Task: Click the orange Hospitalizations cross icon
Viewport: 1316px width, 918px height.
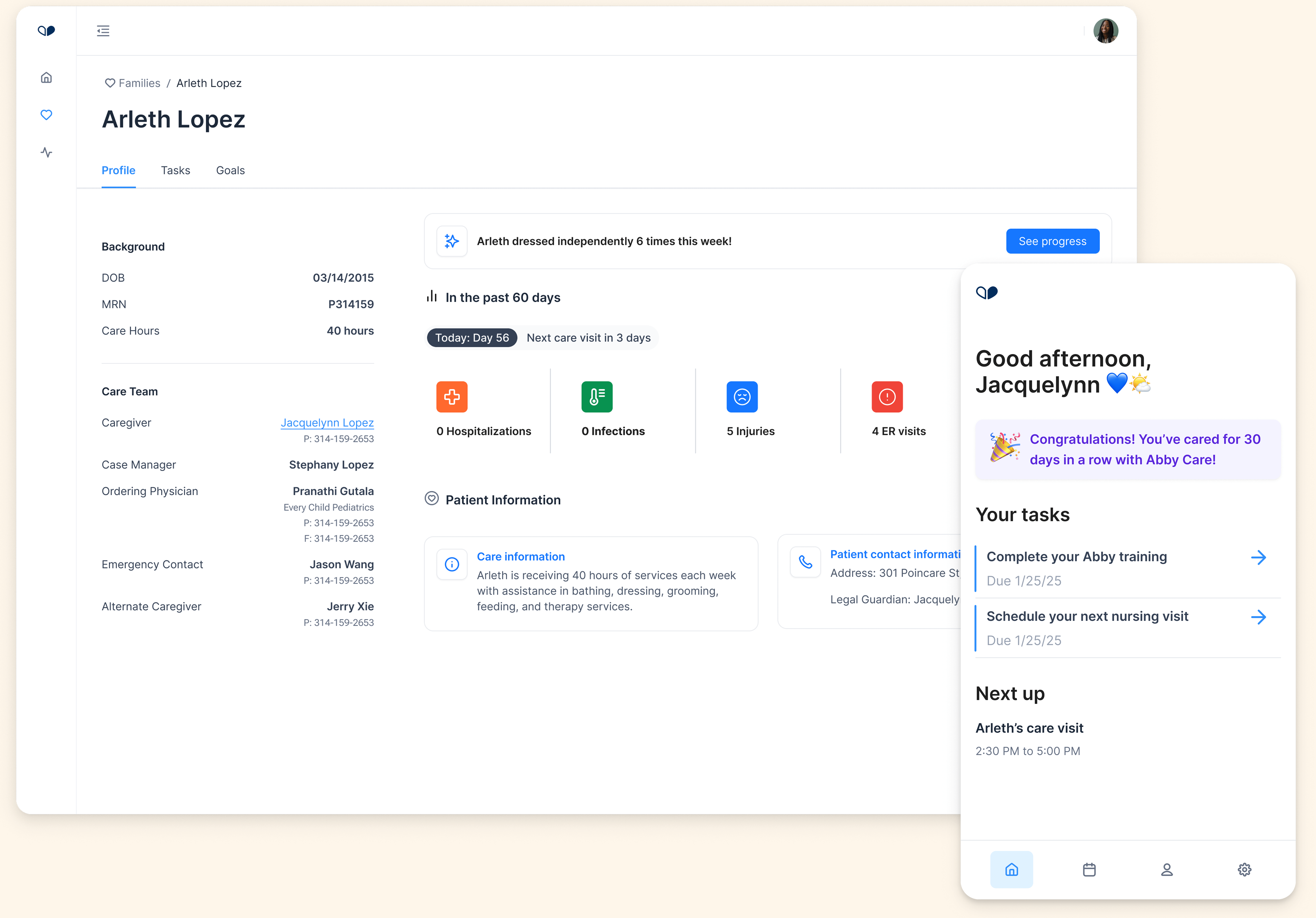Action: tap(452, 397)
